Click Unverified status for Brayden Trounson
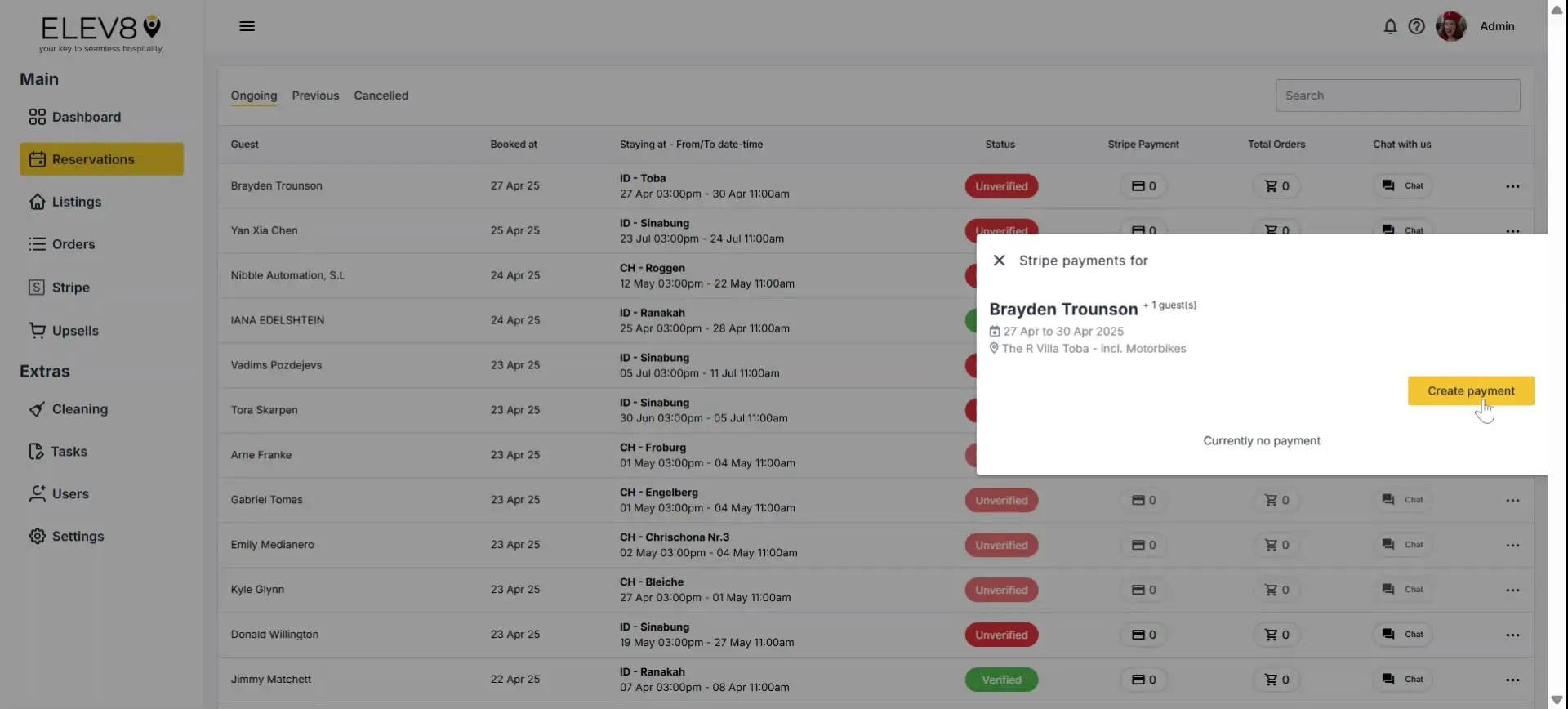 1001,186
